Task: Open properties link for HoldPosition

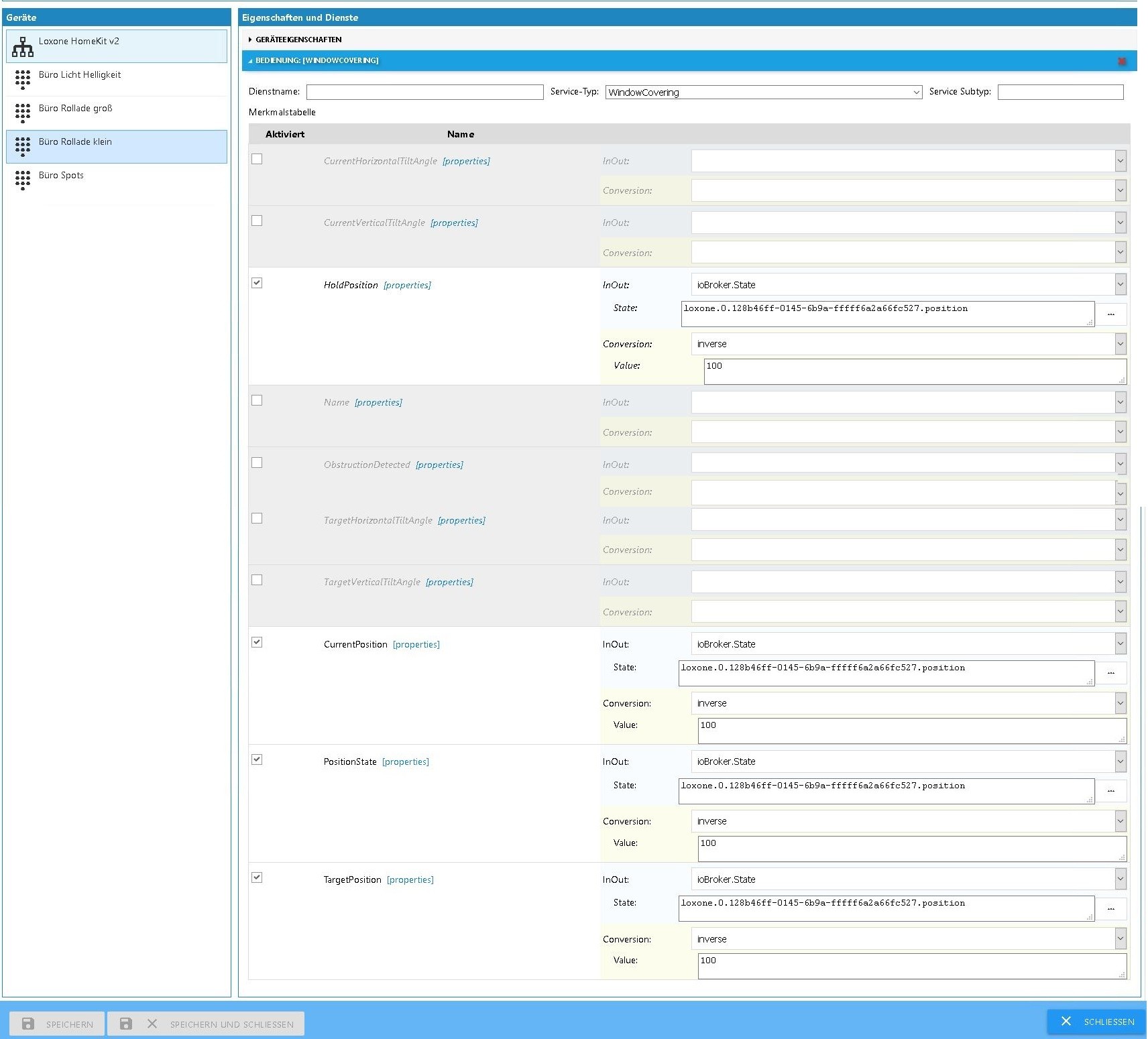Action: point(407,285)
